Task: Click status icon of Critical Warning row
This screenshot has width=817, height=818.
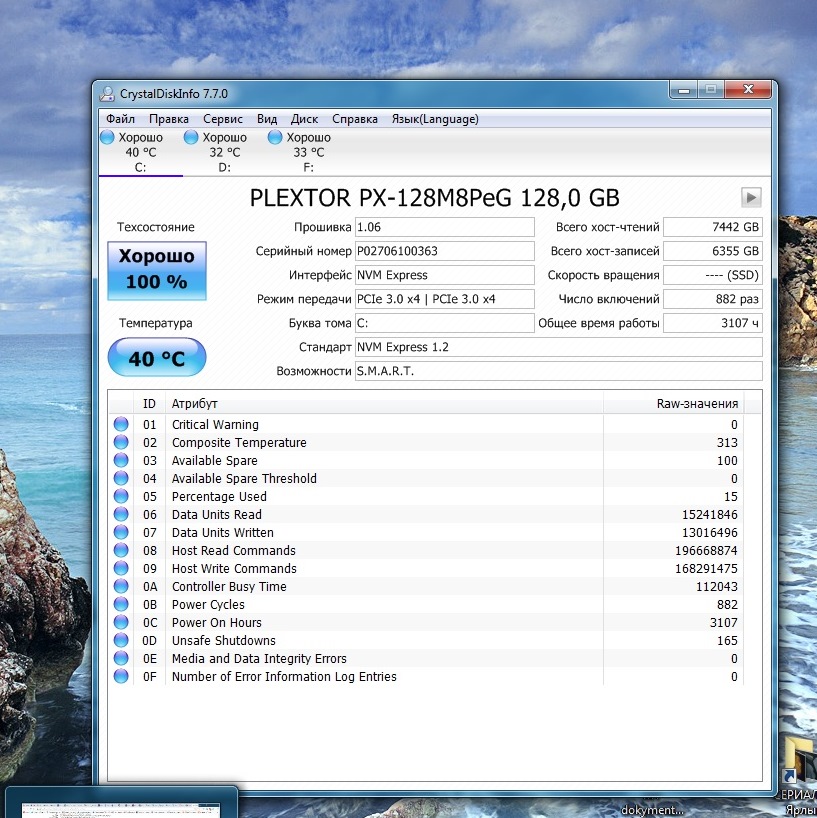Action: (x=121, y=424)
